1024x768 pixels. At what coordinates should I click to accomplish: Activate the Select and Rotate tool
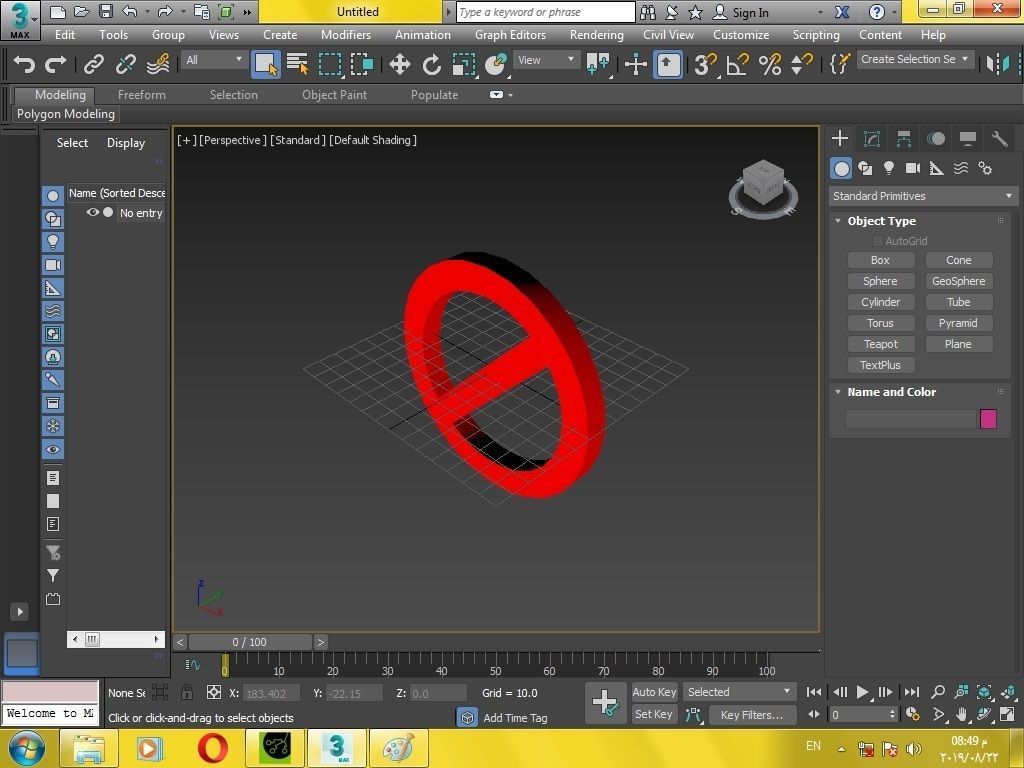click(x=431, y=64)
